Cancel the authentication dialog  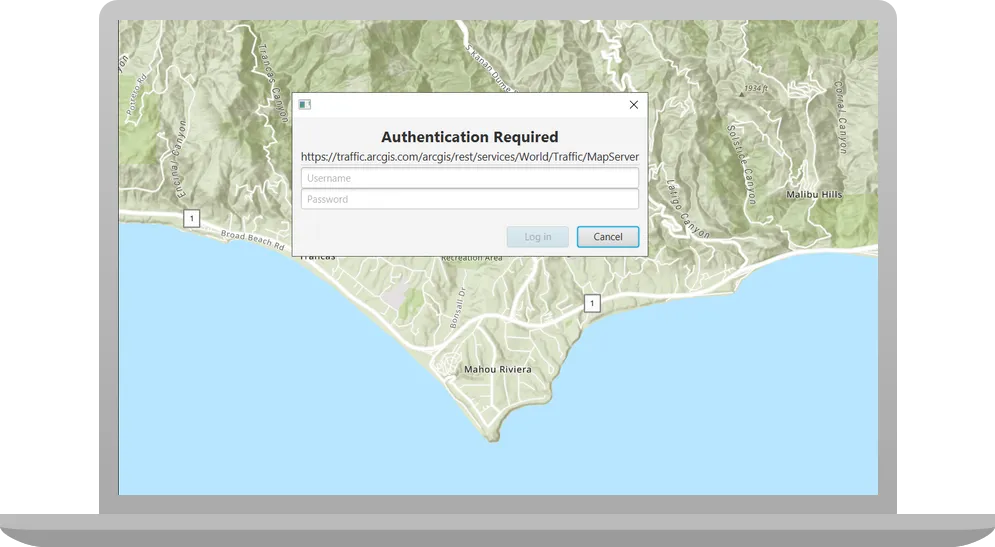pos(608,237)
